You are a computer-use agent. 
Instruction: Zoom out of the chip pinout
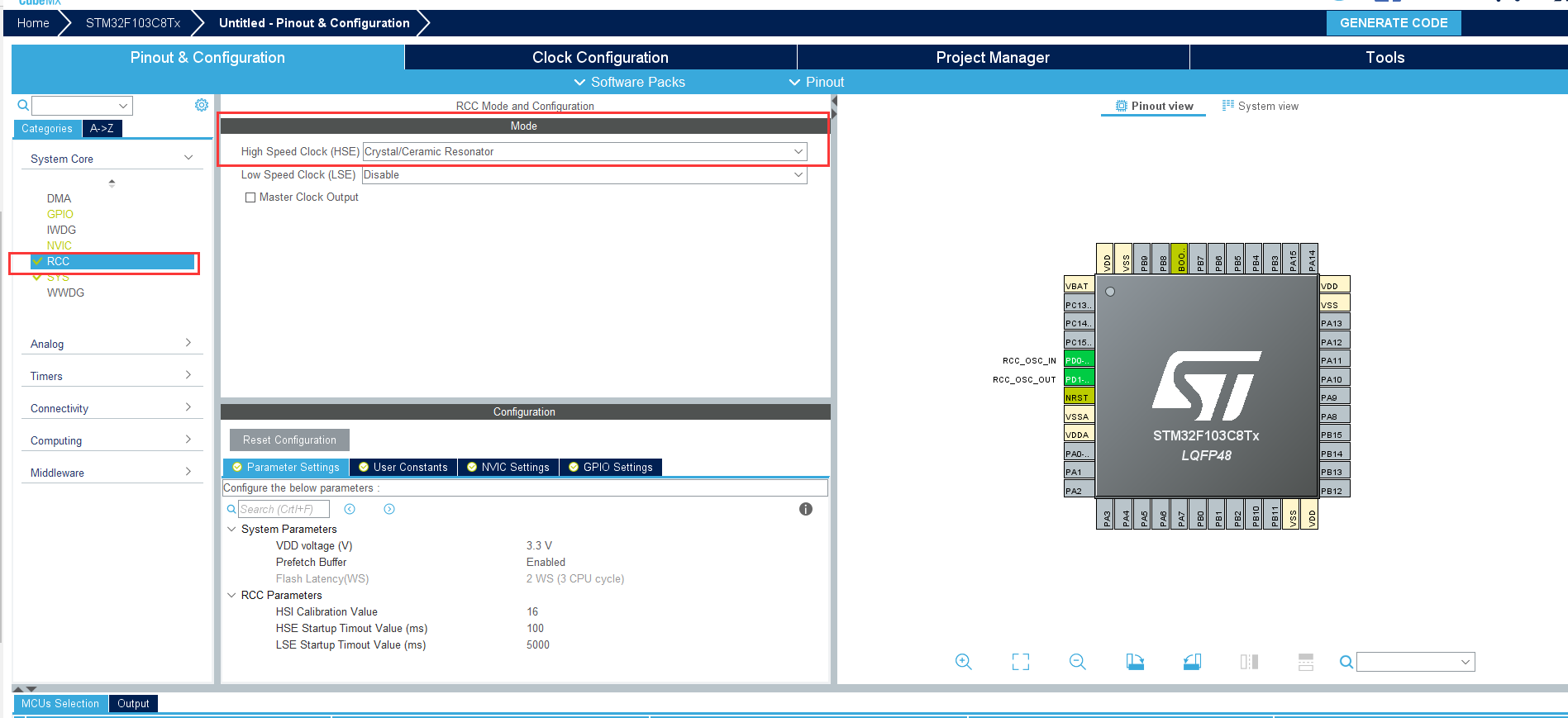click(x=1077, y=662)
